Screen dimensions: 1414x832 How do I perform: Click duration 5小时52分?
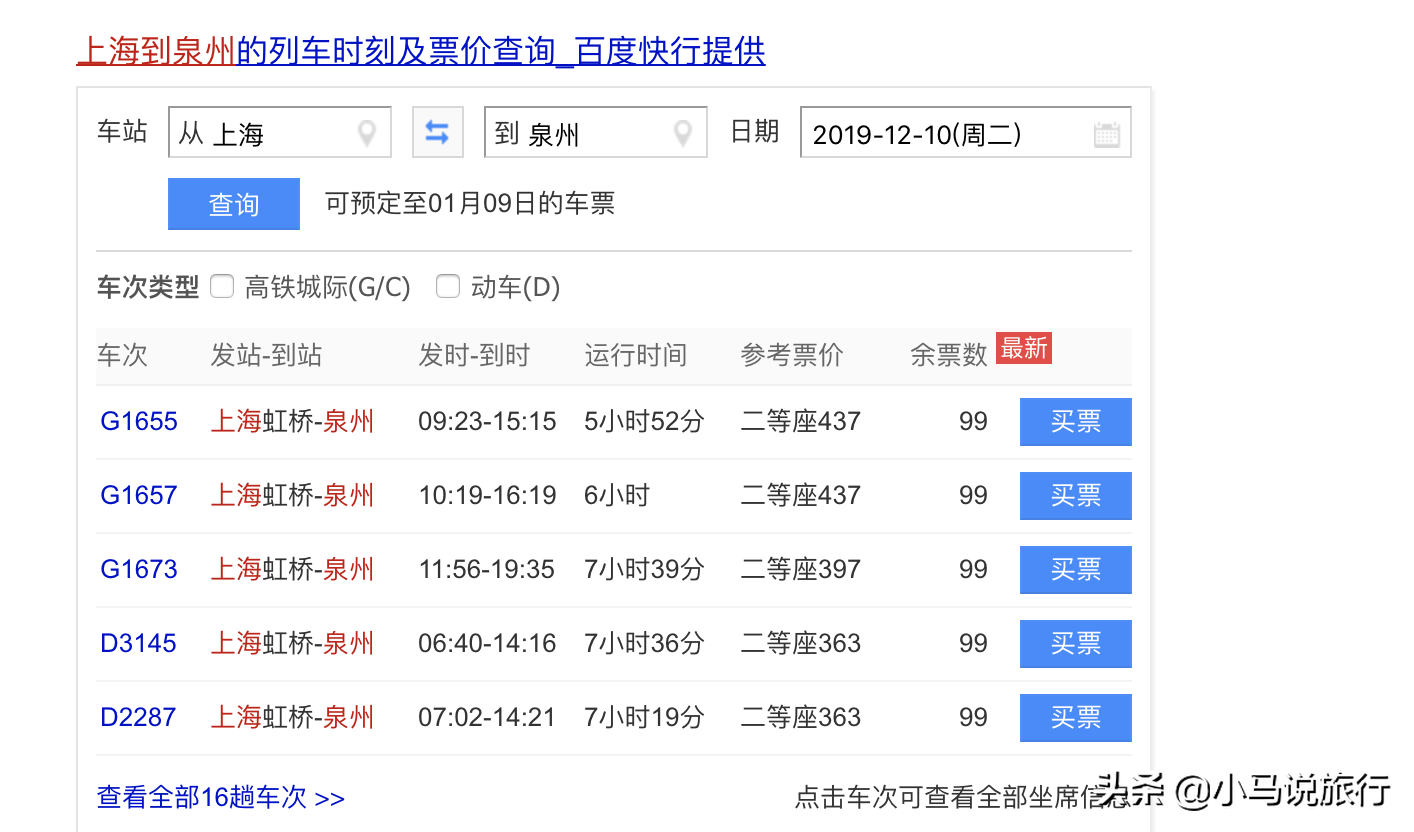[x=645, y=421]
